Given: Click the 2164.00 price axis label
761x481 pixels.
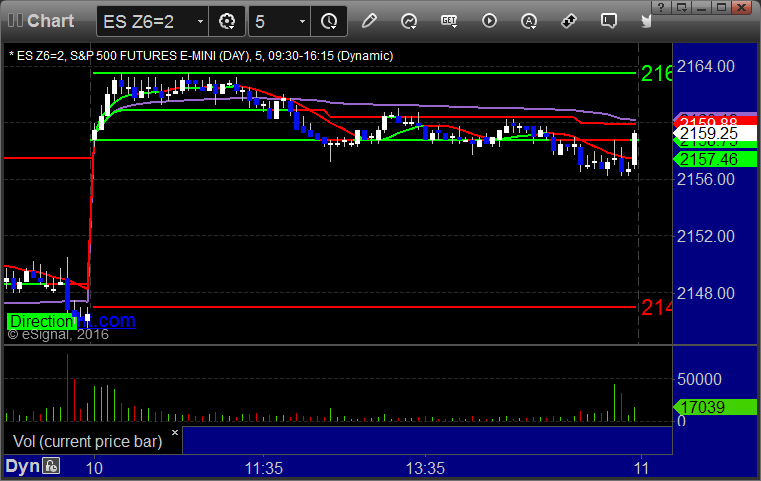Looking at the screenshot, I should coord(706,66).
